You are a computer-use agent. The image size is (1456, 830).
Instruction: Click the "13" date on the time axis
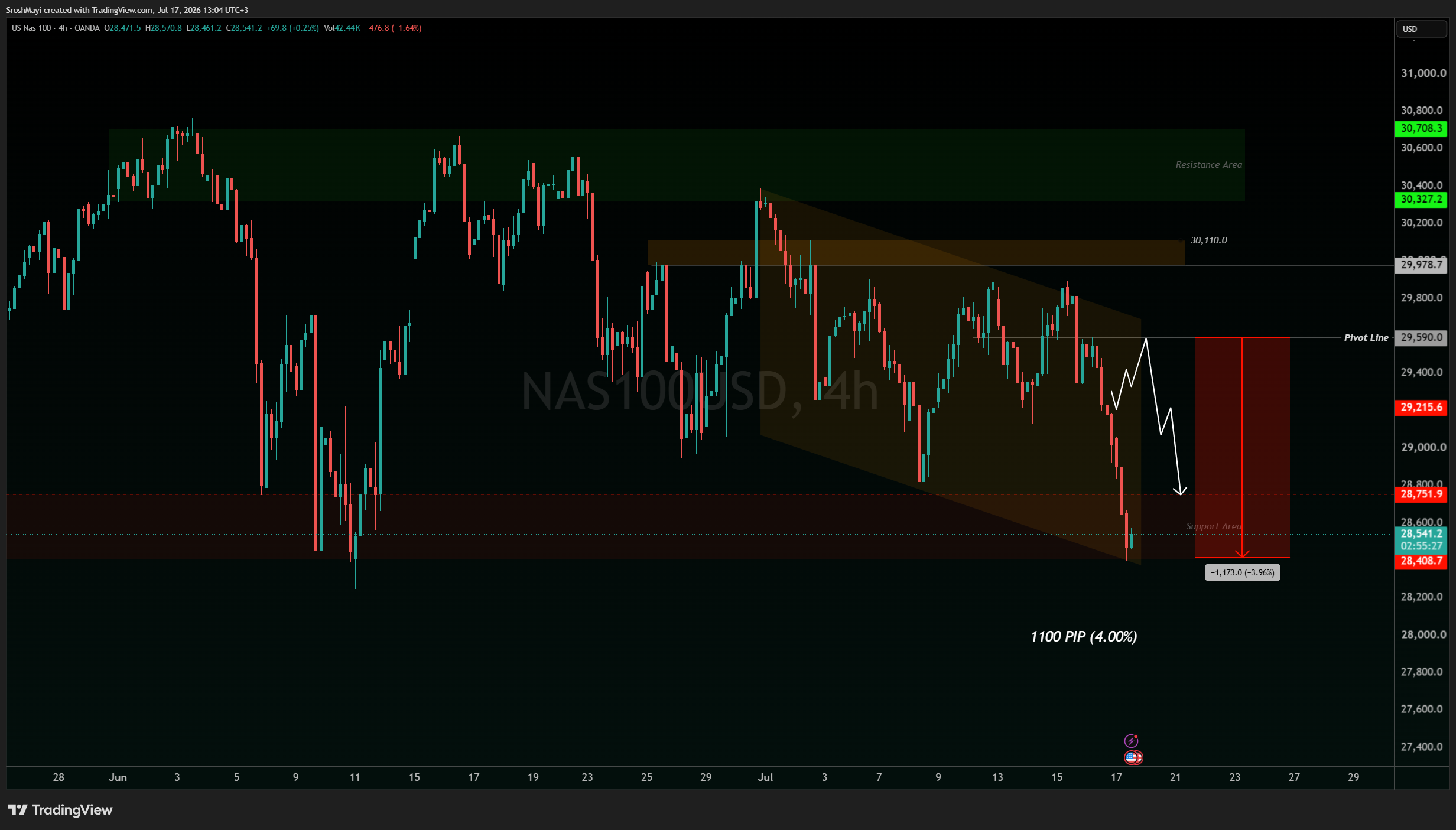tap(997, 777)
